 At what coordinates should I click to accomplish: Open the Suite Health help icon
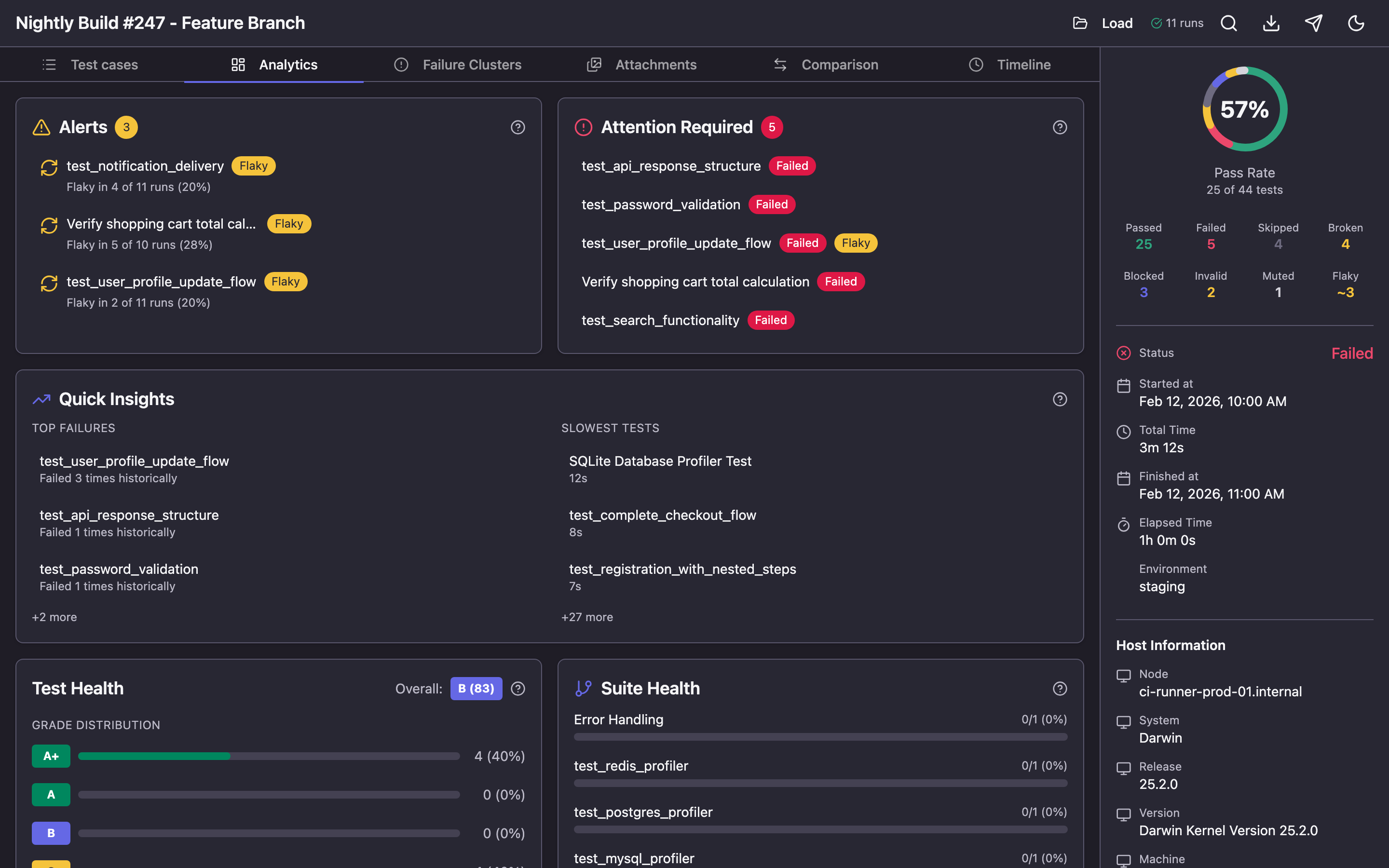point(1060,688)
